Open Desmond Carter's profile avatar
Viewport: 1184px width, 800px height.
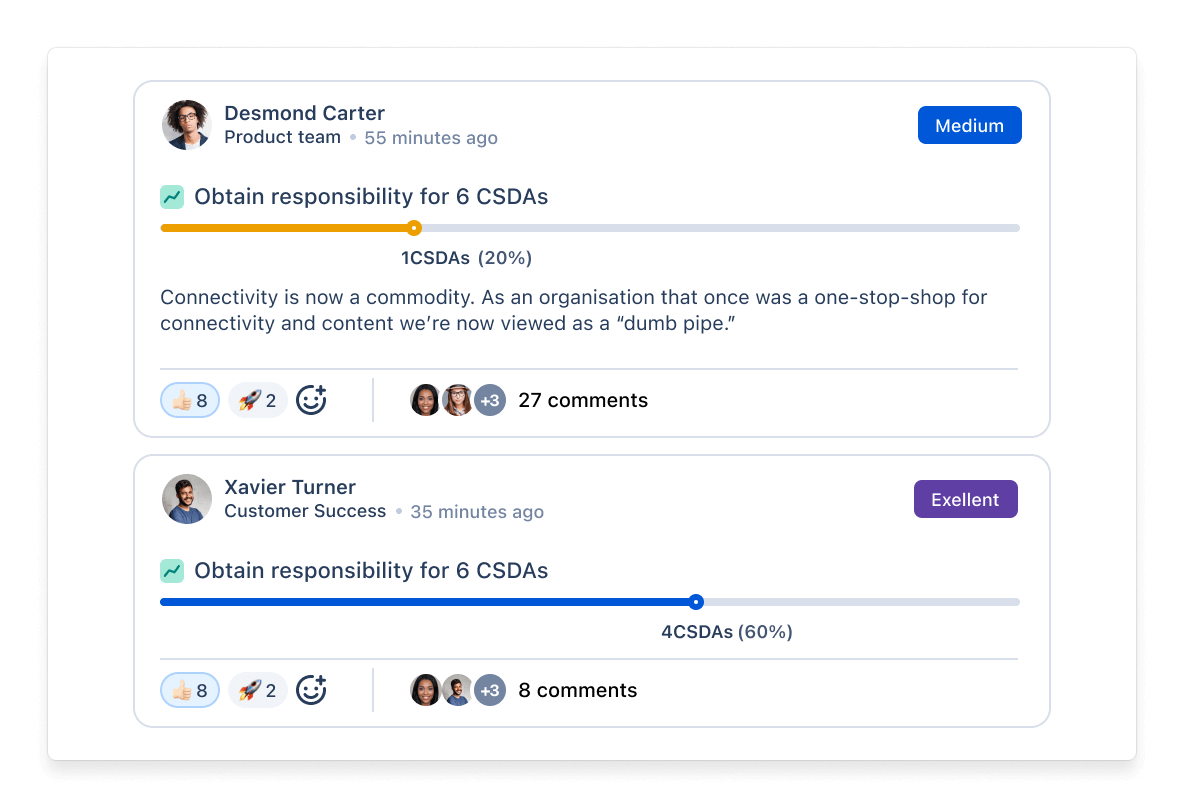point(187,125)
